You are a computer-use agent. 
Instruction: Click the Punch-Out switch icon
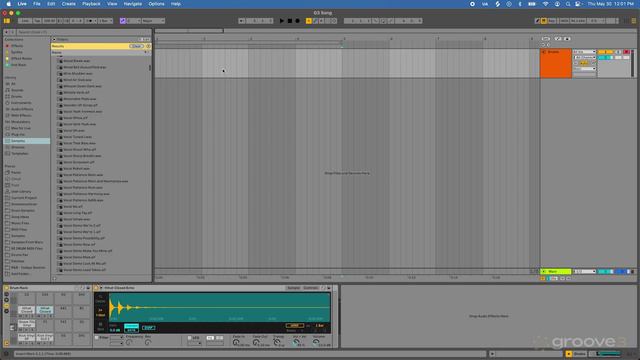pos(391,21)
